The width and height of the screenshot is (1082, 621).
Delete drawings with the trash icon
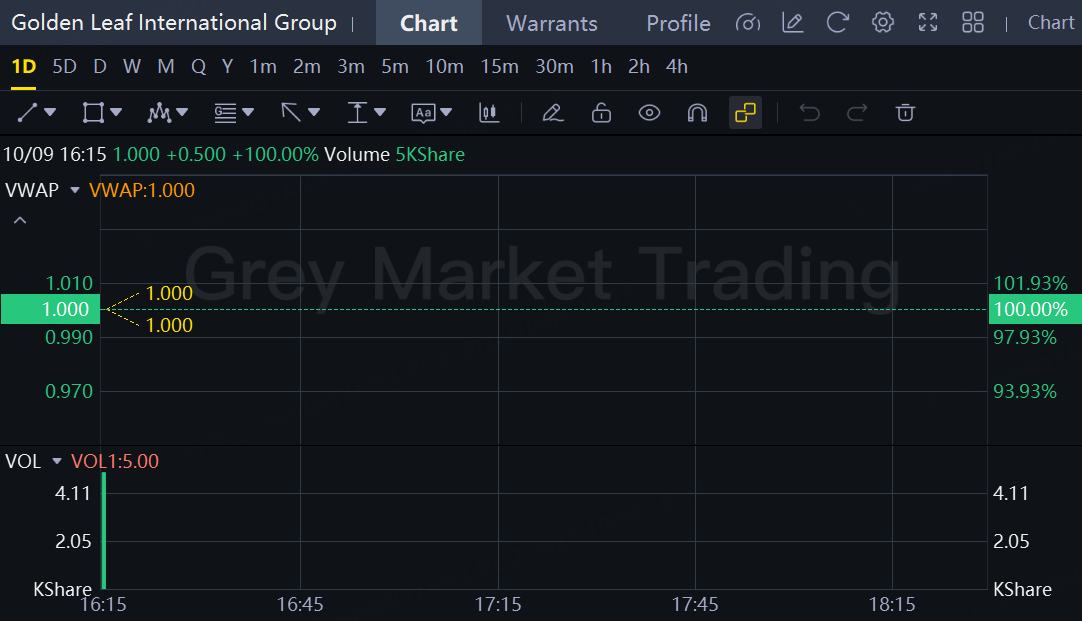(x=905, y=113)
